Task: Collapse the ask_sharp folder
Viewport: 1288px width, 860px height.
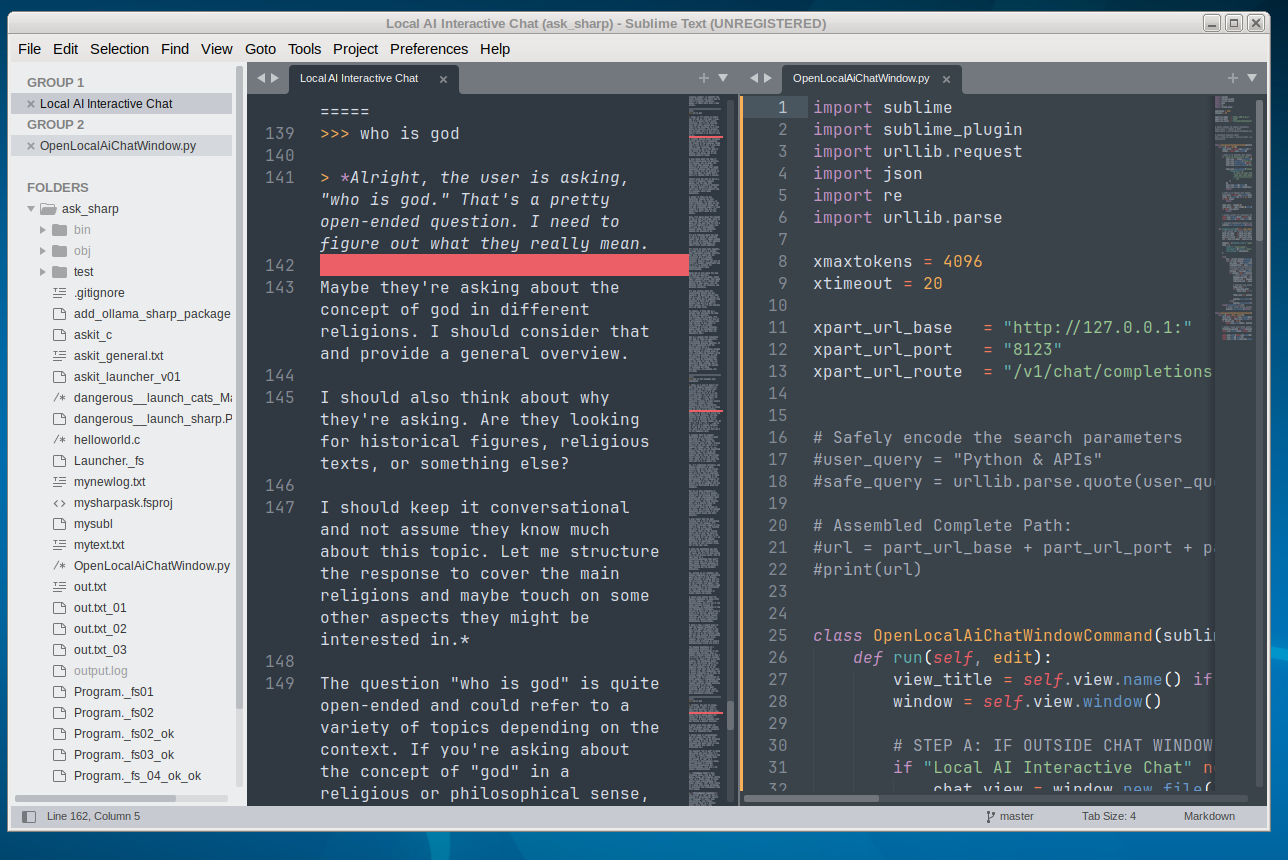Action: pyautogui.click(x=31, y=209)
